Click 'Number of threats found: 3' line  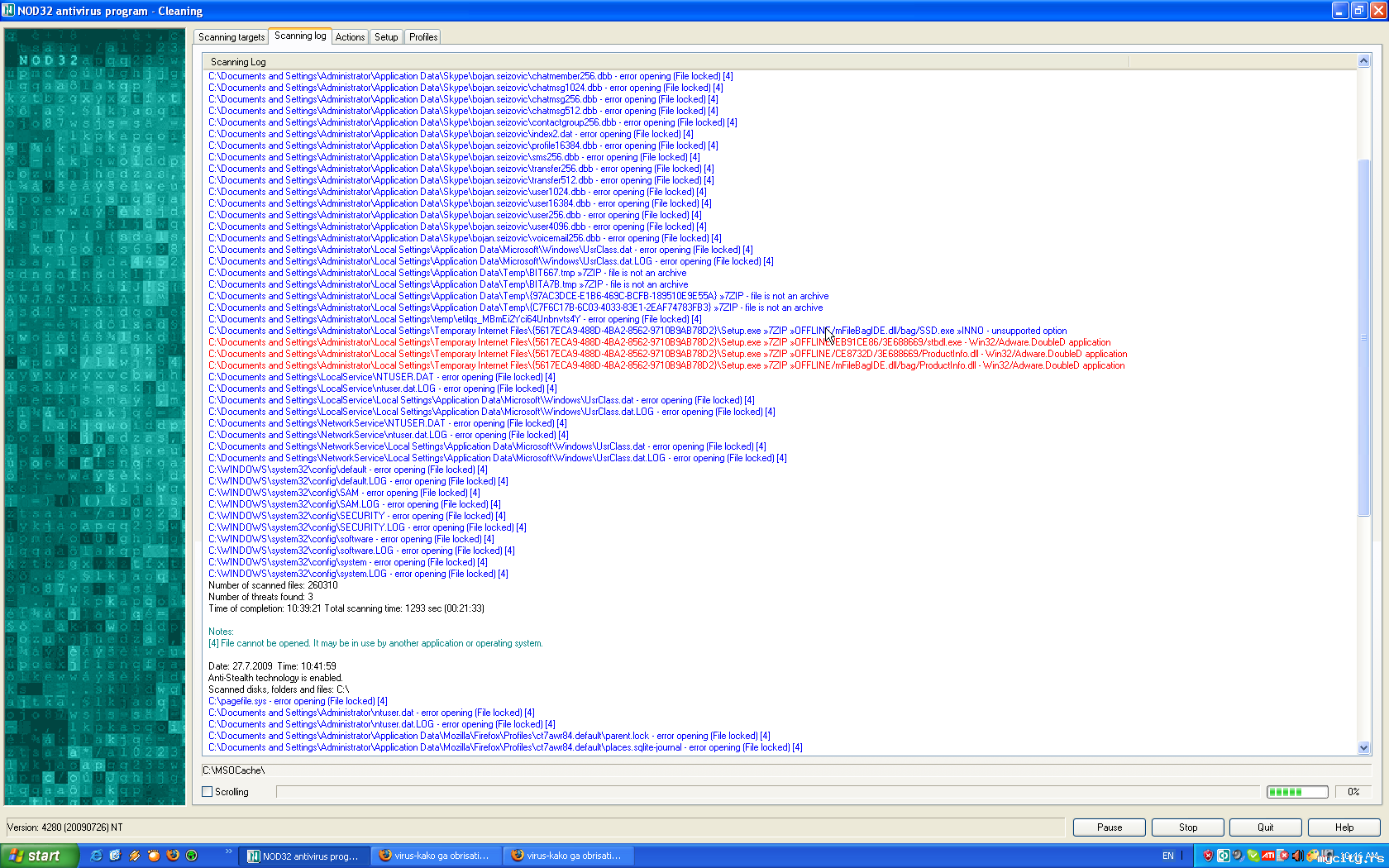pos(260,597)
